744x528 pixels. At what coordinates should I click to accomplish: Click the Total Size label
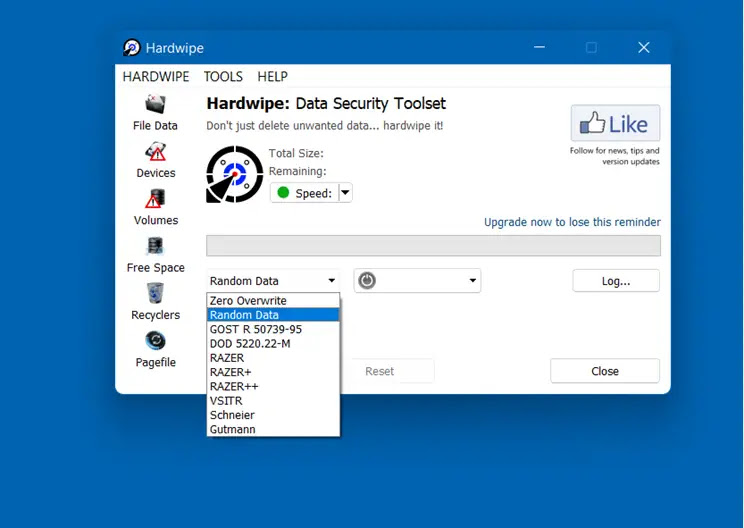tap(296, 153)
